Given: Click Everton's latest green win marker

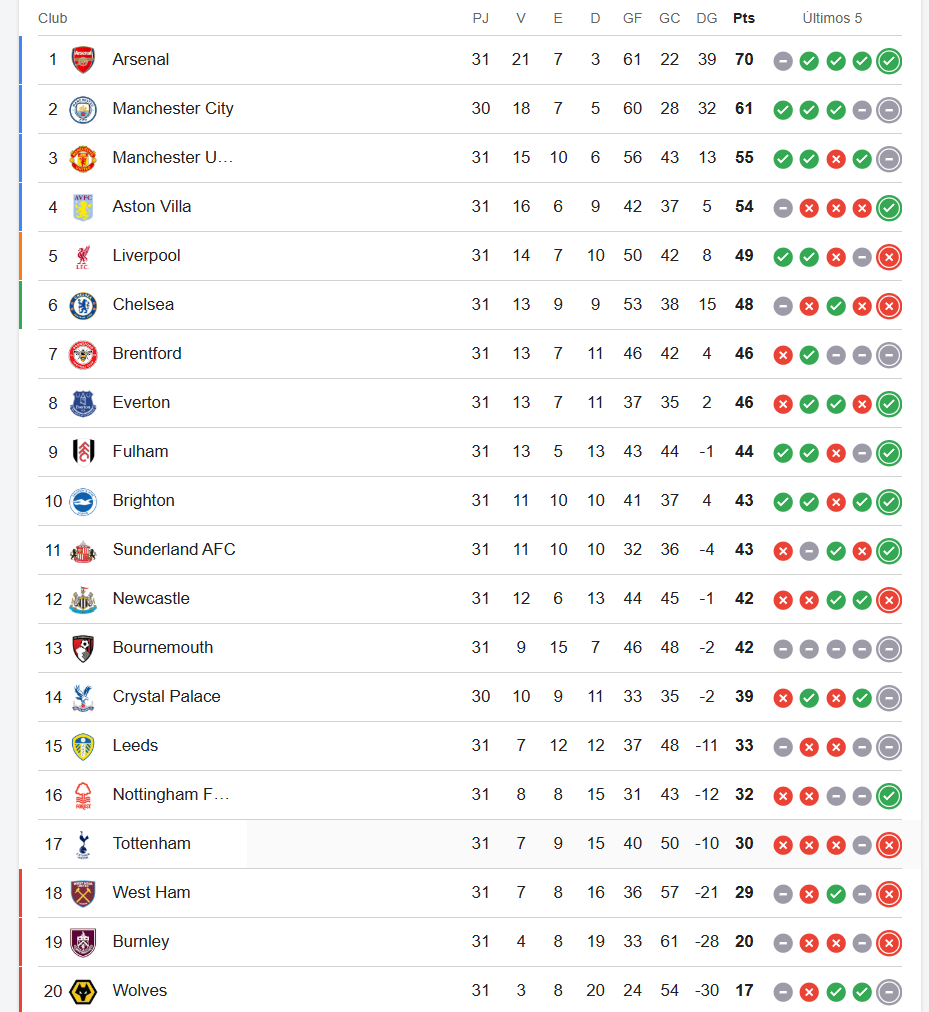Looking at the screenshot, I should click(889, 404).
